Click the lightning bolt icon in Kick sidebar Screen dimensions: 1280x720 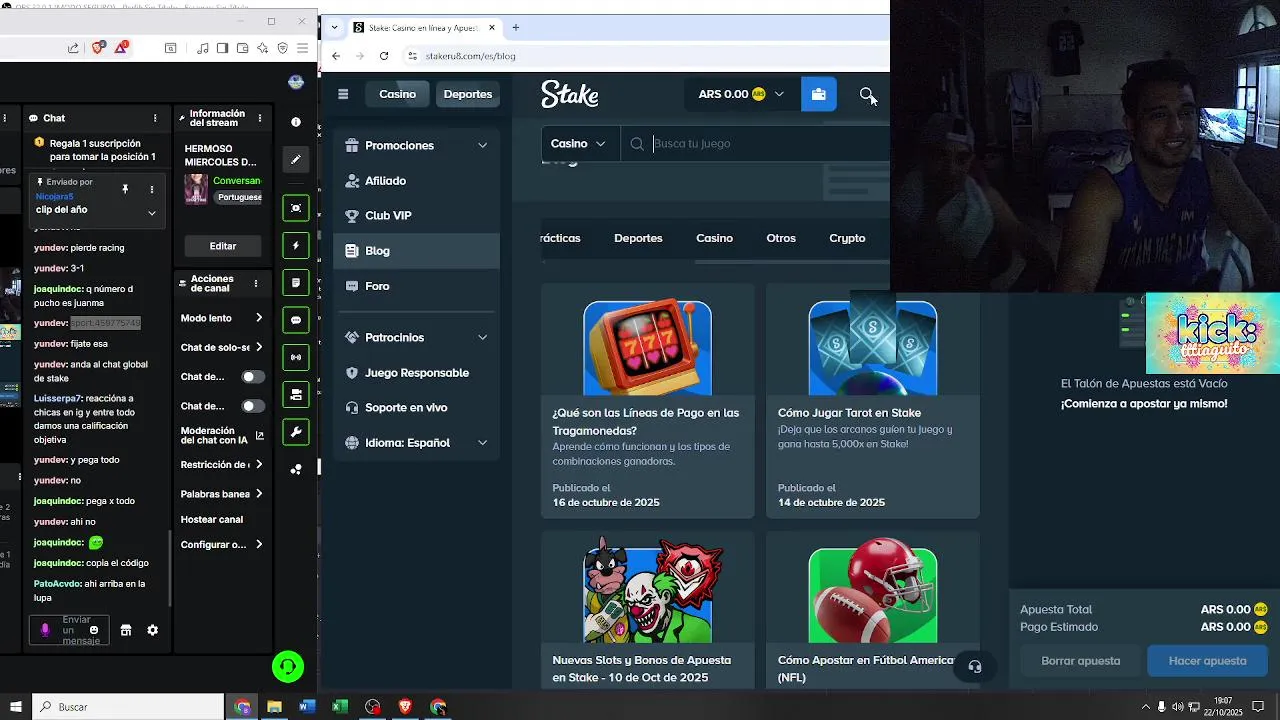296,246
